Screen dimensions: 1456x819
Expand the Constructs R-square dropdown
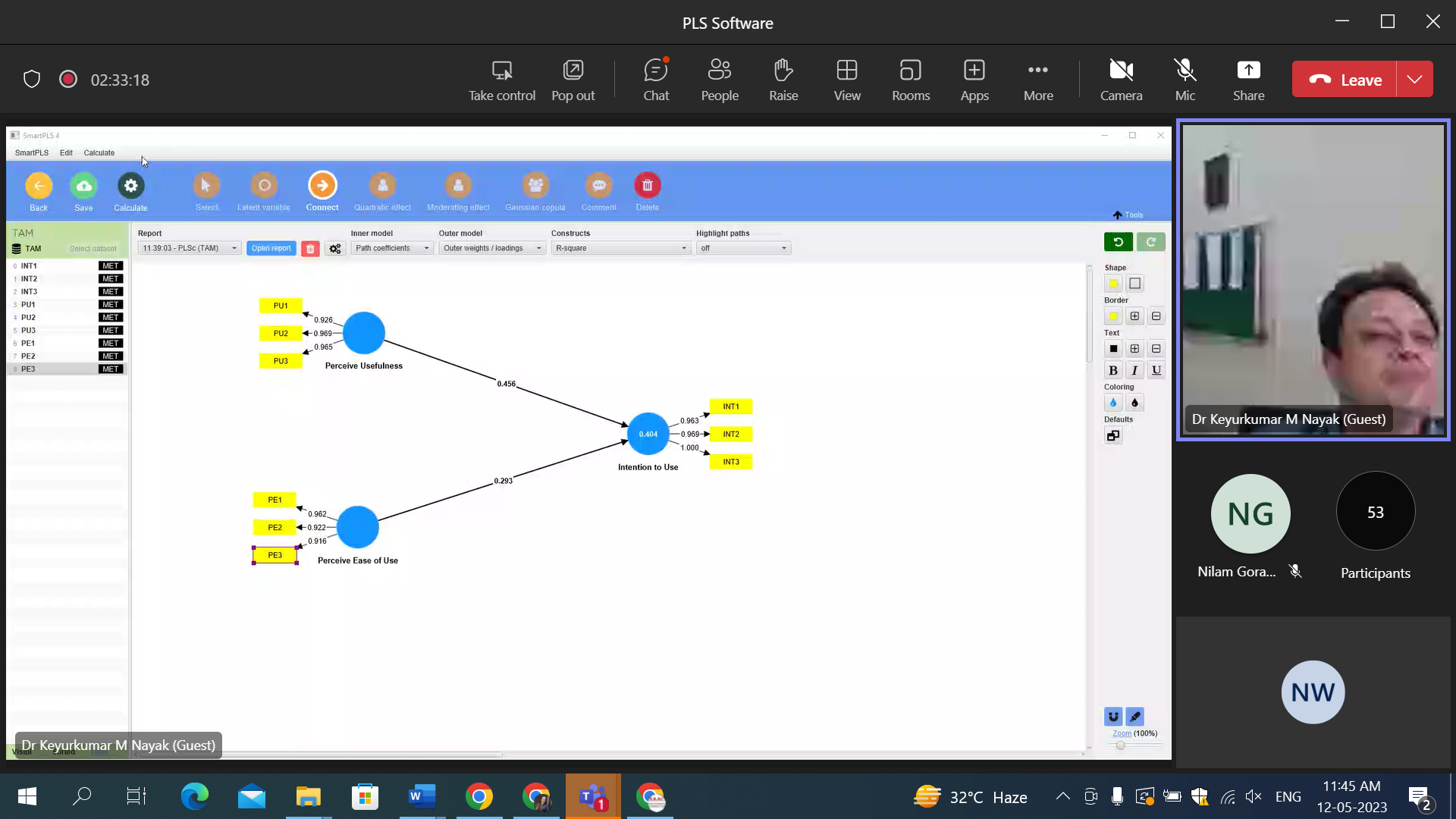coord(620,248)
